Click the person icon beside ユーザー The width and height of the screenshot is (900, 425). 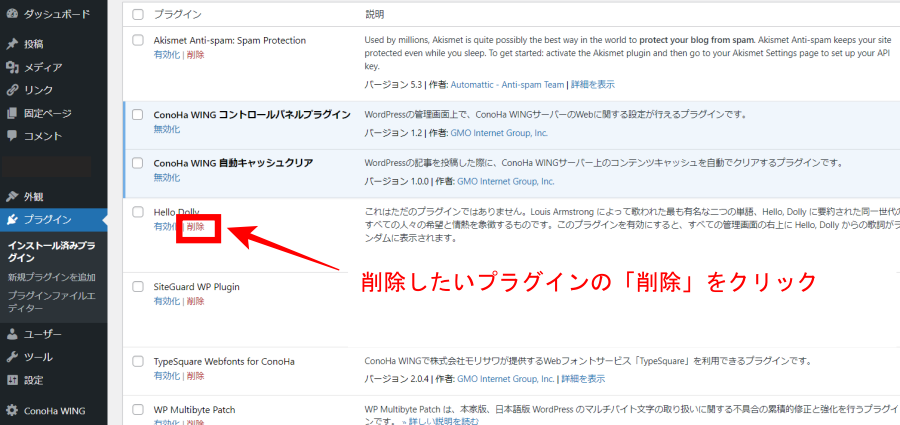click(12, 334)
